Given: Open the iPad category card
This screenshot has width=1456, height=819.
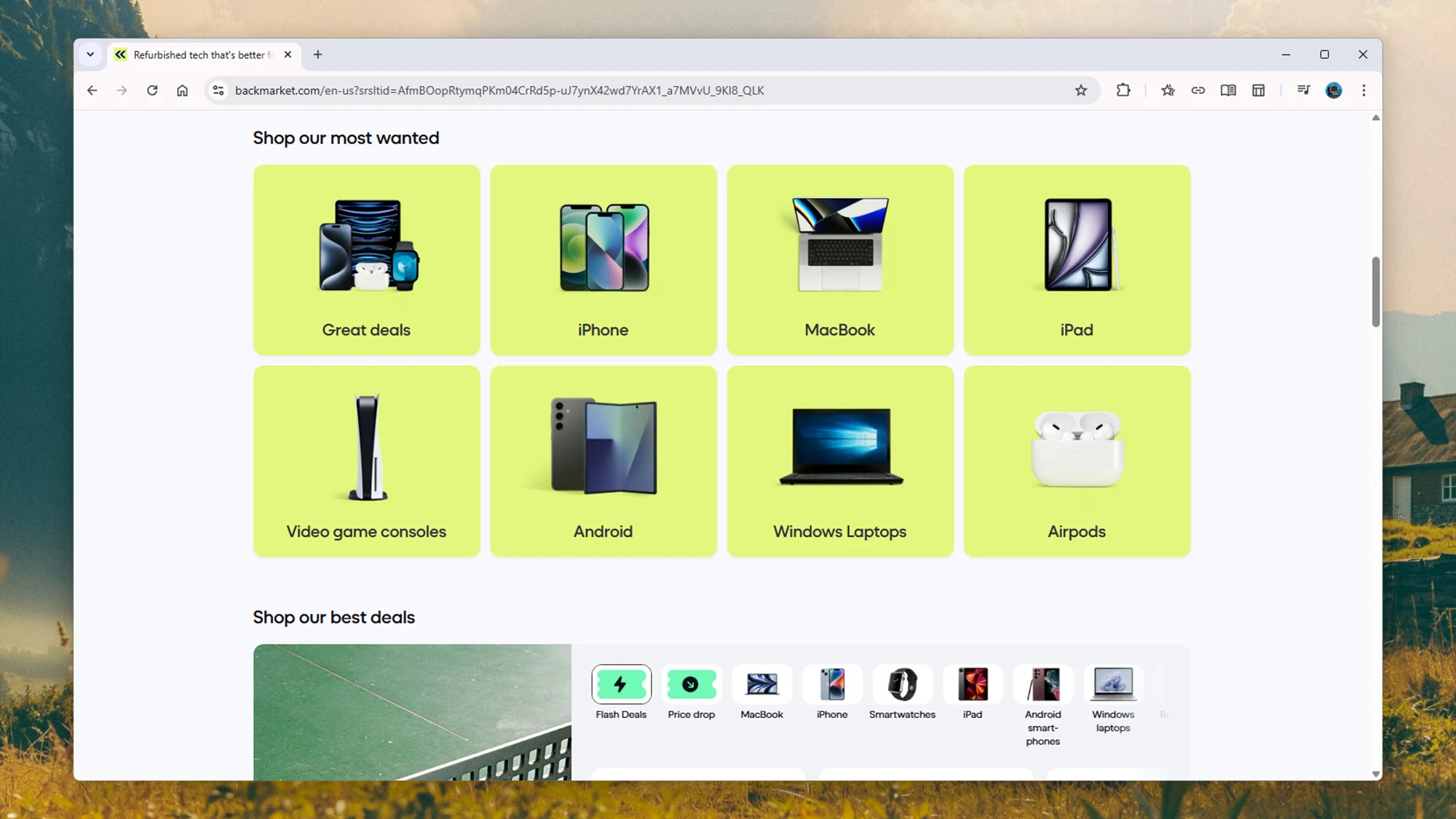Looking at the screenshot, I should [1077, 260].
